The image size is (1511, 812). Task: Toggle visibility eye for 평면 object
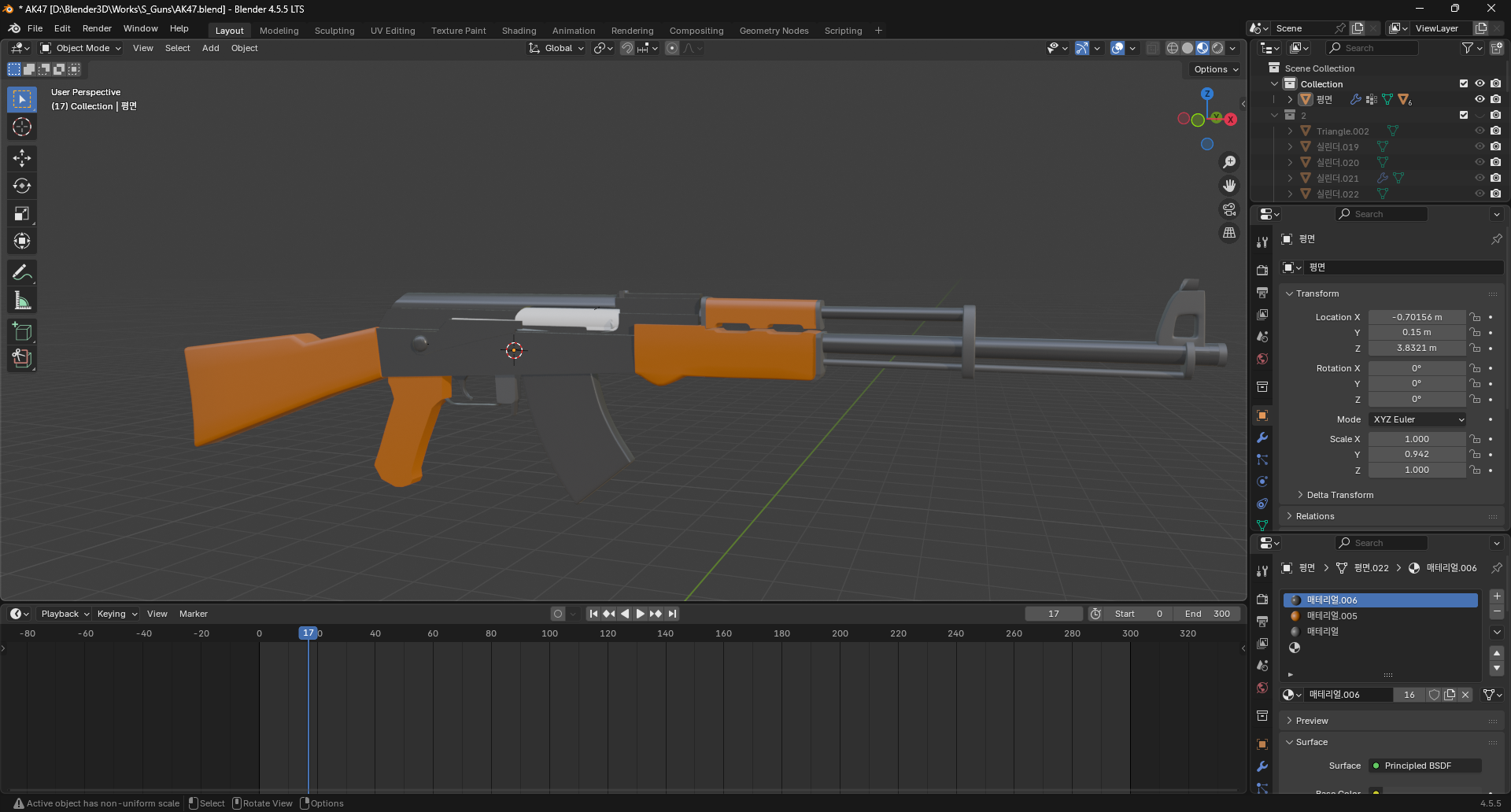click(1480, 99)
